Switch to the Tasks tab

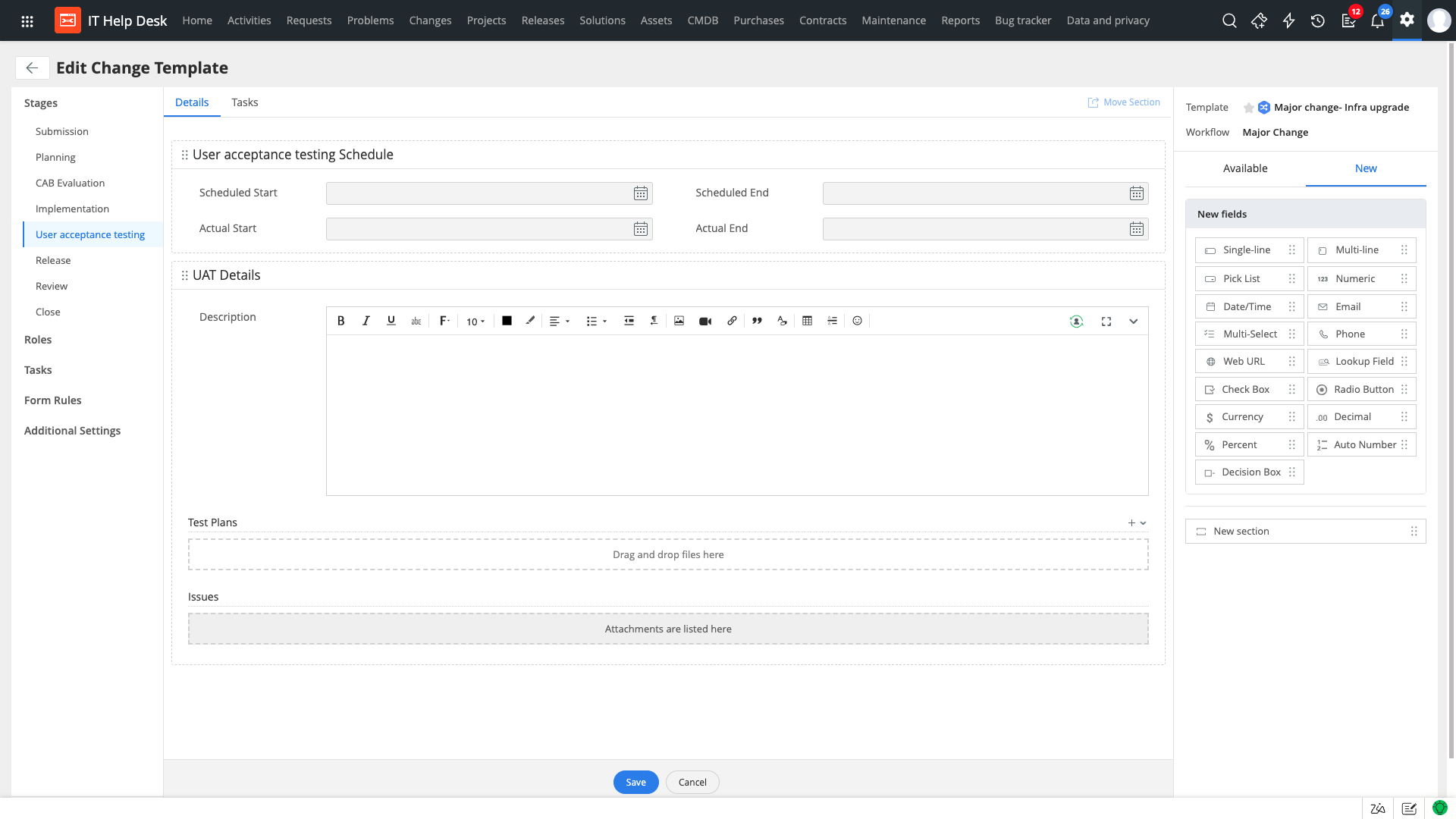244,102
